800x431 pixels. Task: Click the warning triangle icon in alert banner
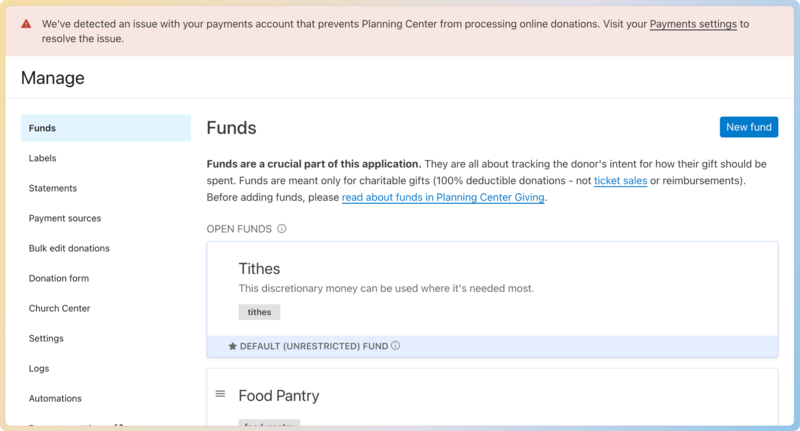pyautogui.click(x=27, y=23)
